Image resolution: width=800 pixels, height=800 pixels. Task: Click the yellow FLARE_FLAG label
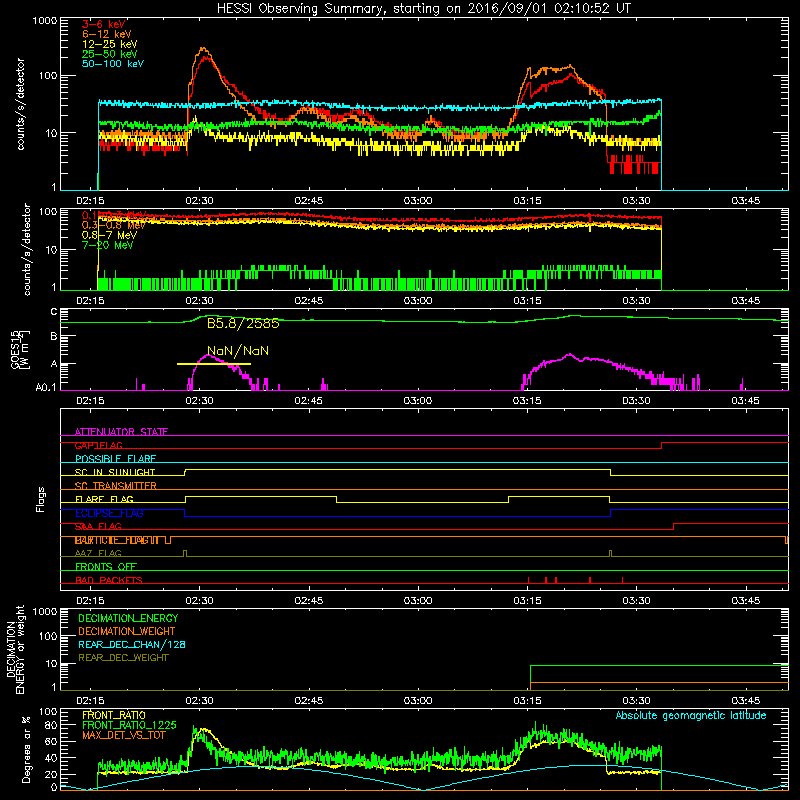click(104, 499)
